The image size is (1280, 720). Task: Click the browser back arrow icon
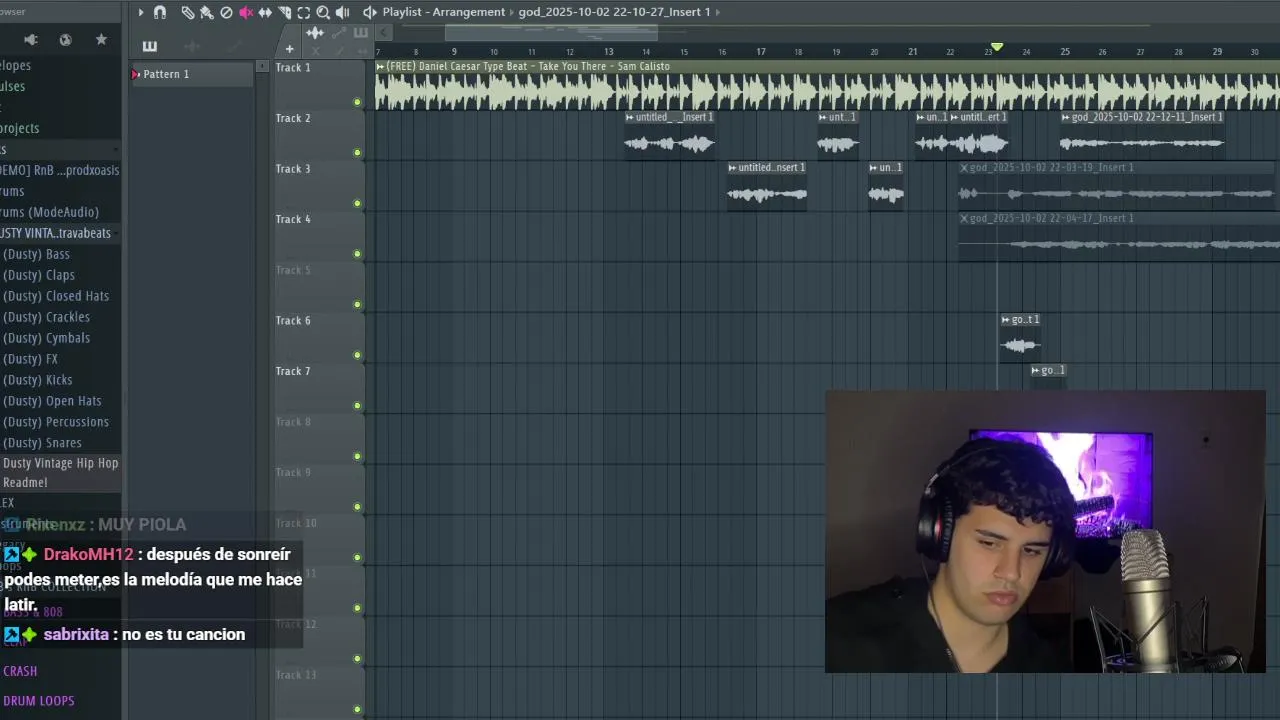tap(31, 40)
